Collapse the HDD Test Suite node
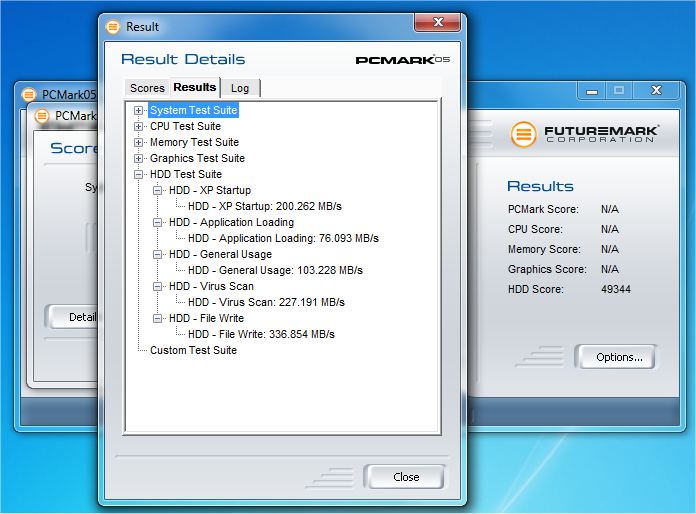The image size is (696, 514). (x=138, y=174)
